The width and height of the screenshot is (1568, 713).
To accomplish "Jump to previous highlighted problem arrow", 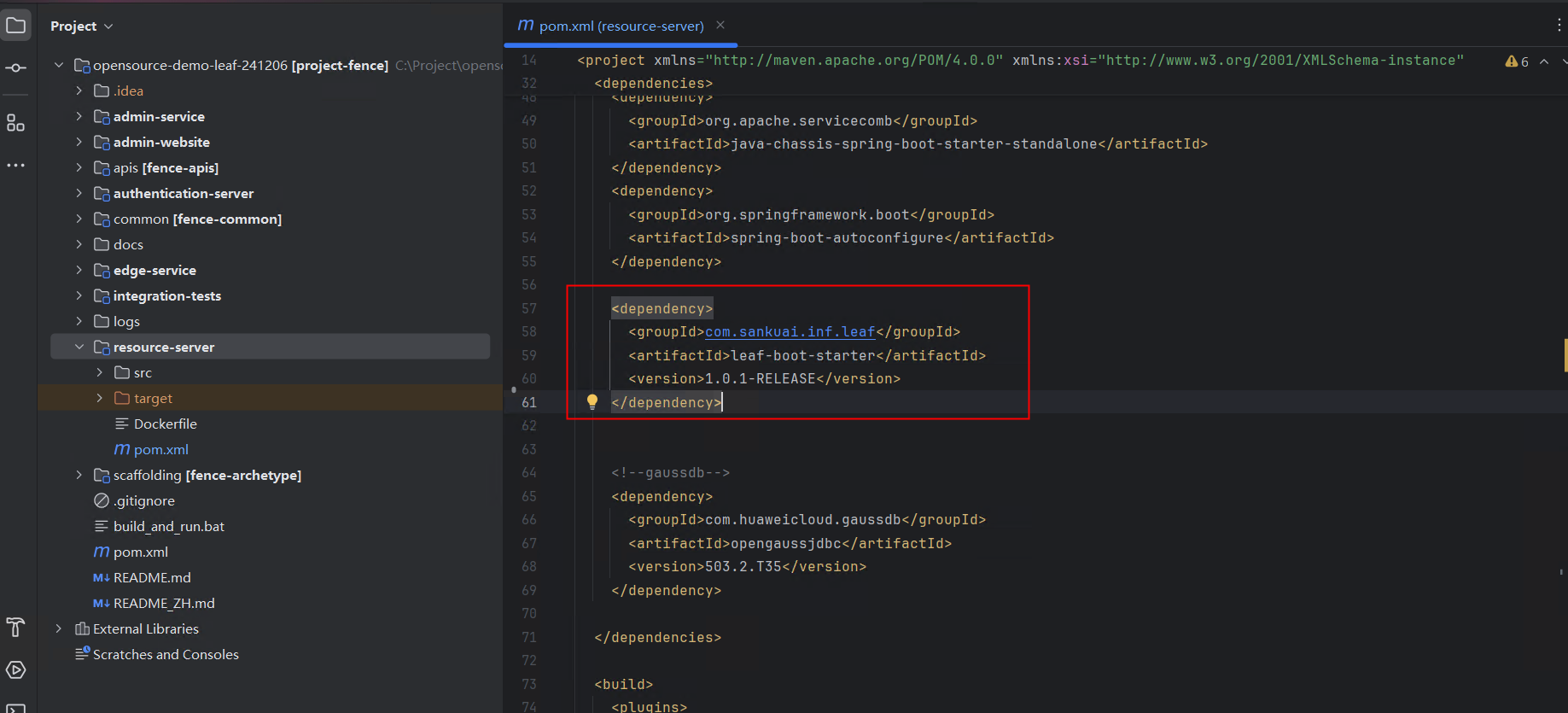I will [x=1544, y=61].
